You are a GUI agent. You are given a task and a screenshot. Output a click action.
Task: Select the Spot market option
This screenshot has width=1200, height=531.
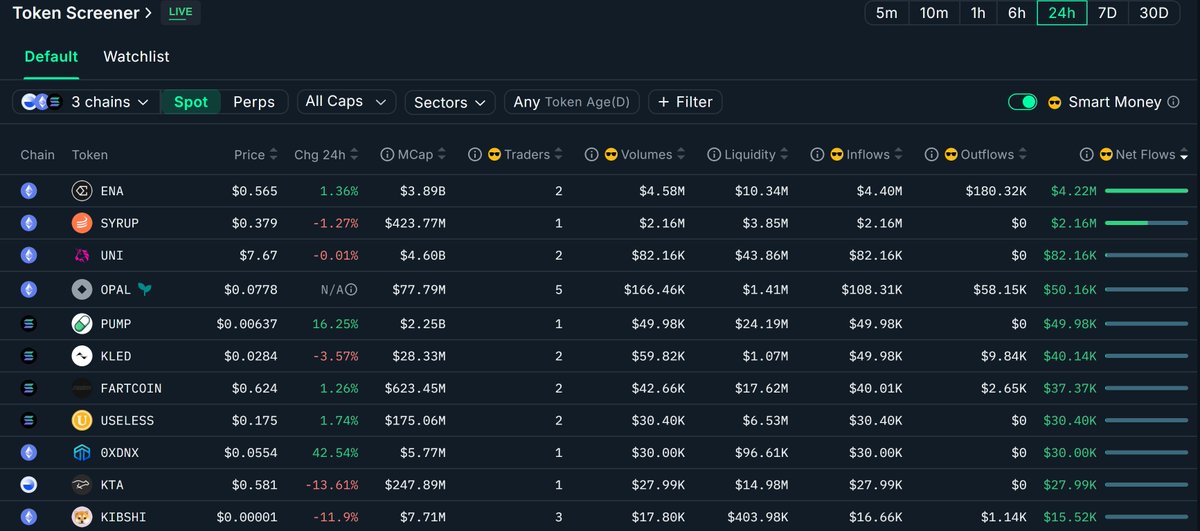coord(191,102)
